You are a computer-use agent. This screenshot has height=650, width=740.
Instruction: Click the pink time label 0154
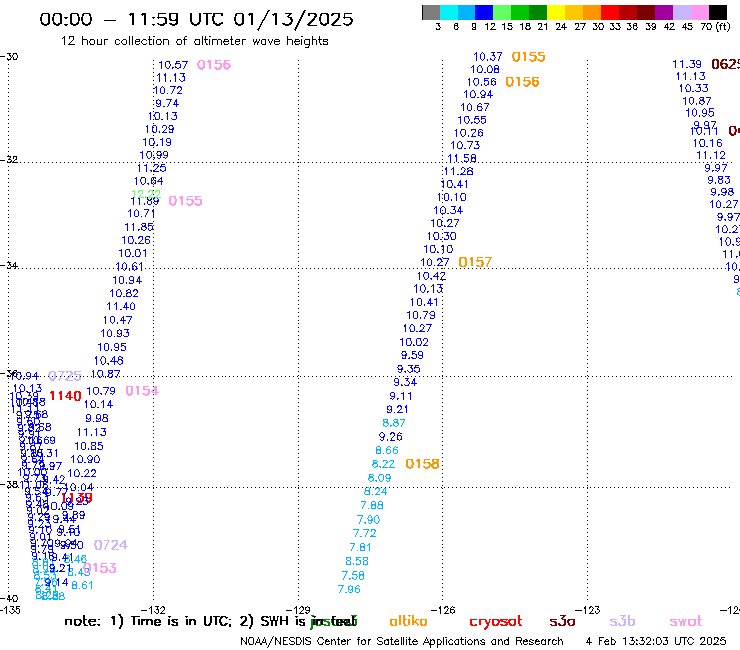click(x=142, y=391)
